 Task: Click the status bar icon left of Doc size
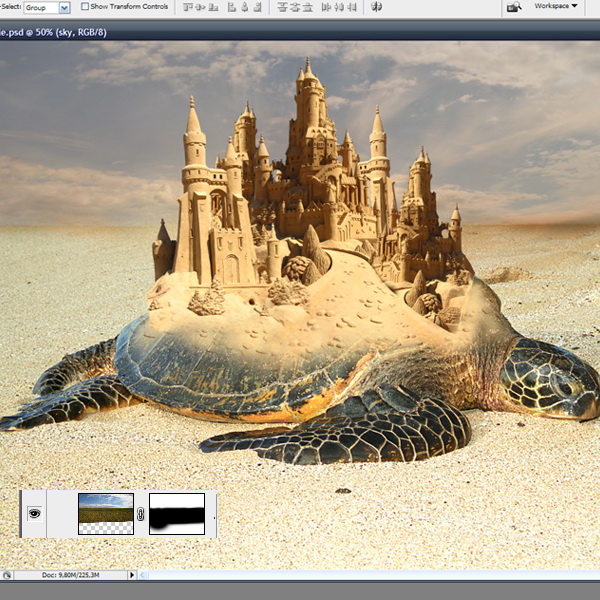(7, 575)
